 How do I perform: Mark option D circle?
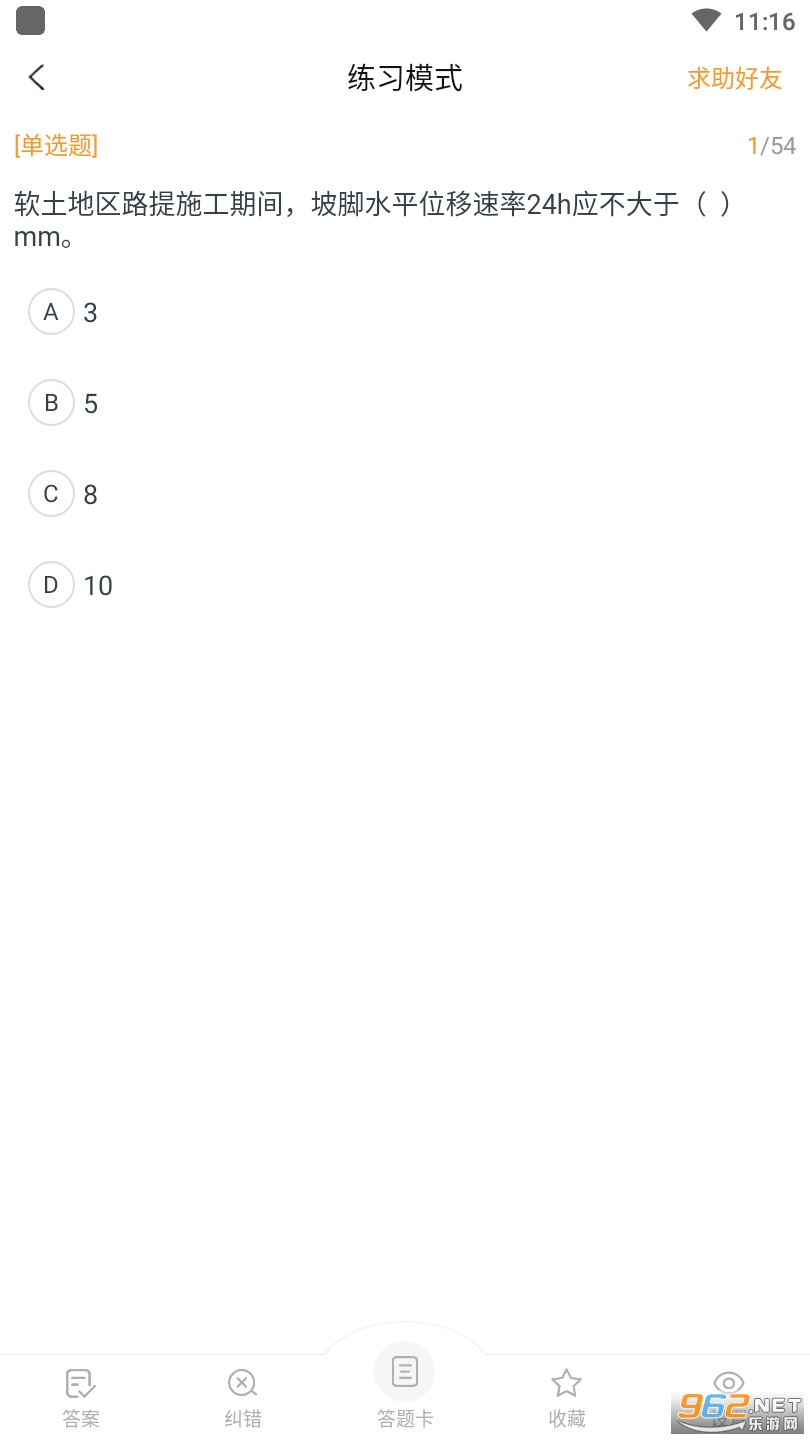click(51, 585)
